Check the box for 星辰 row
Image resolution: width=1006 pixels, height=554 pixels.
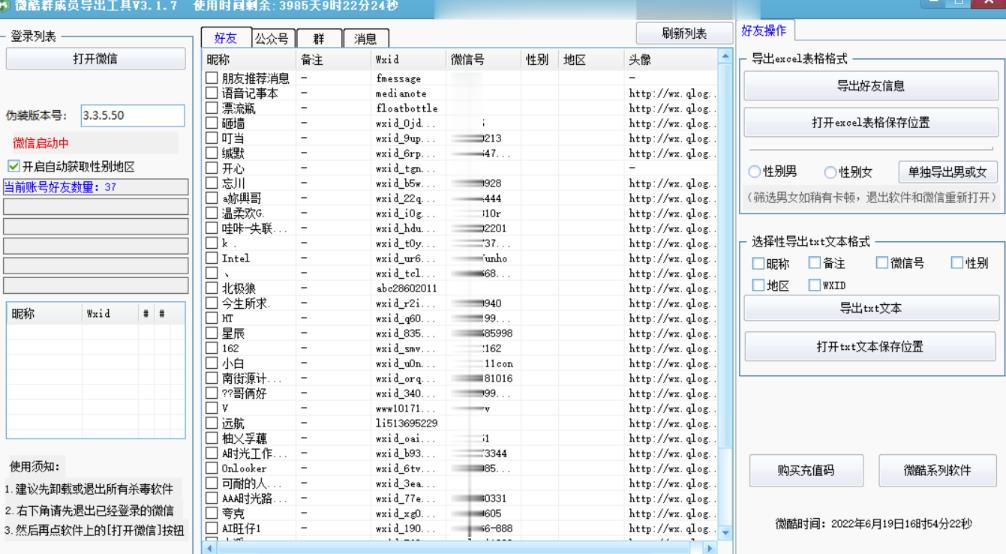[x=212, y=333]
